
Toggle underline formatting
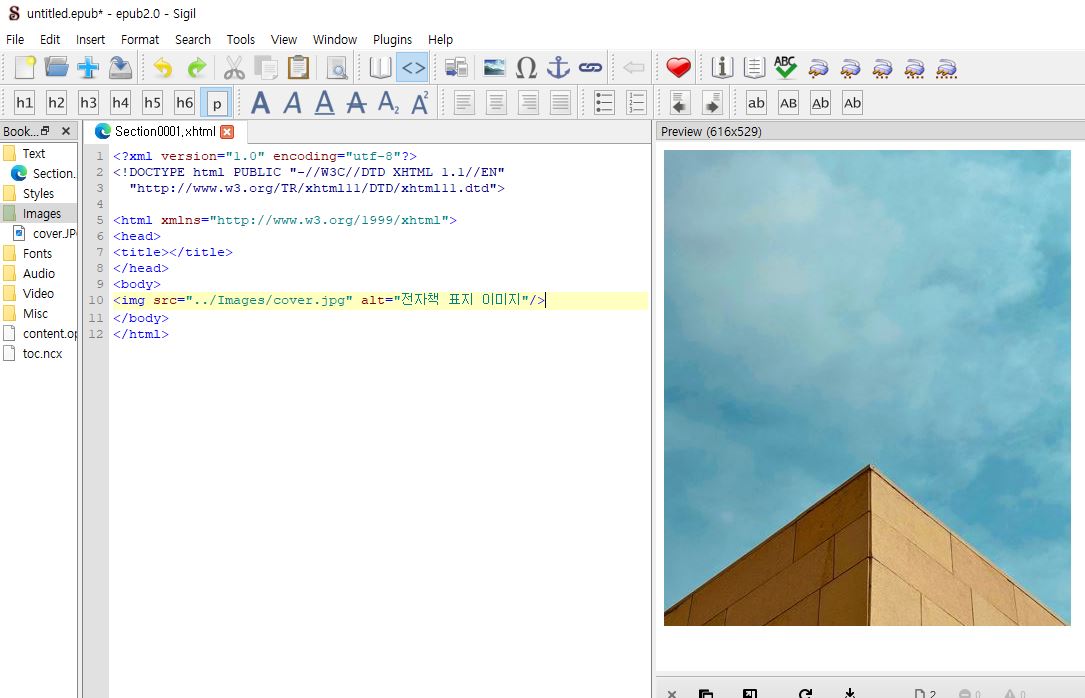(x=325, y=103)
